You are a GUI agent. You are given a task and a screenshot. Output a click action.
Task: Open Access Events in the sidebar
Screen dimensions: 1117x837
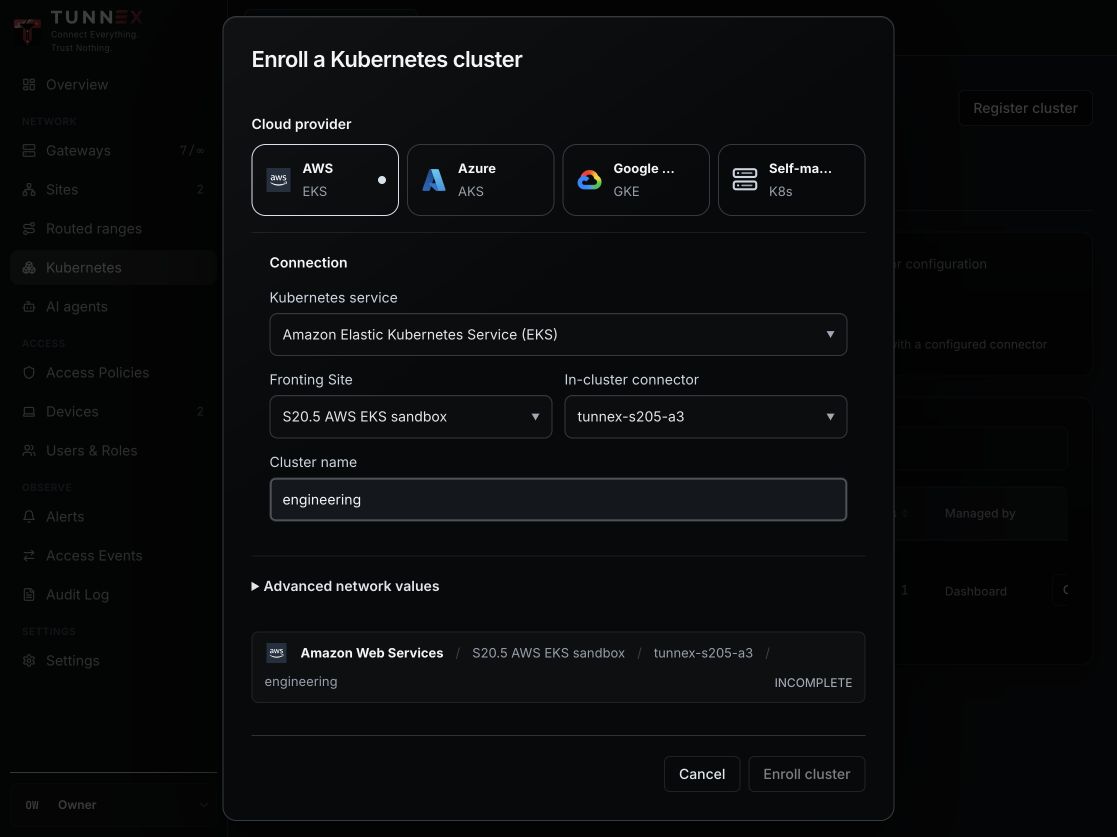click(113, 556)
